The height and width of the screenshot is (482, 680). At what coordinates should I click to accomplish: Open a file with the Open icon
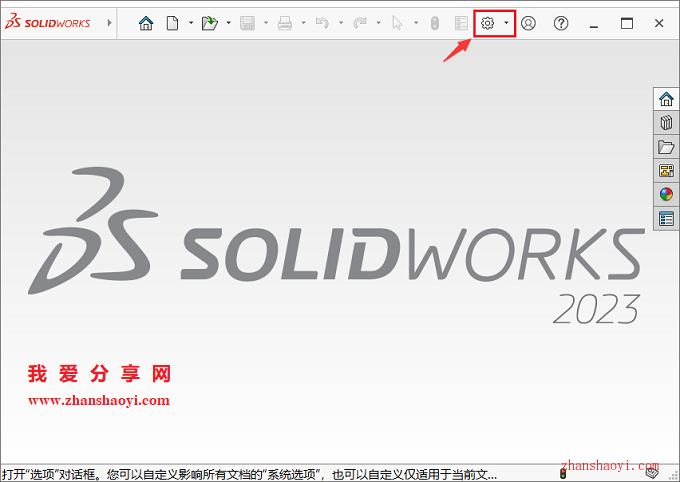pos(209,23)
